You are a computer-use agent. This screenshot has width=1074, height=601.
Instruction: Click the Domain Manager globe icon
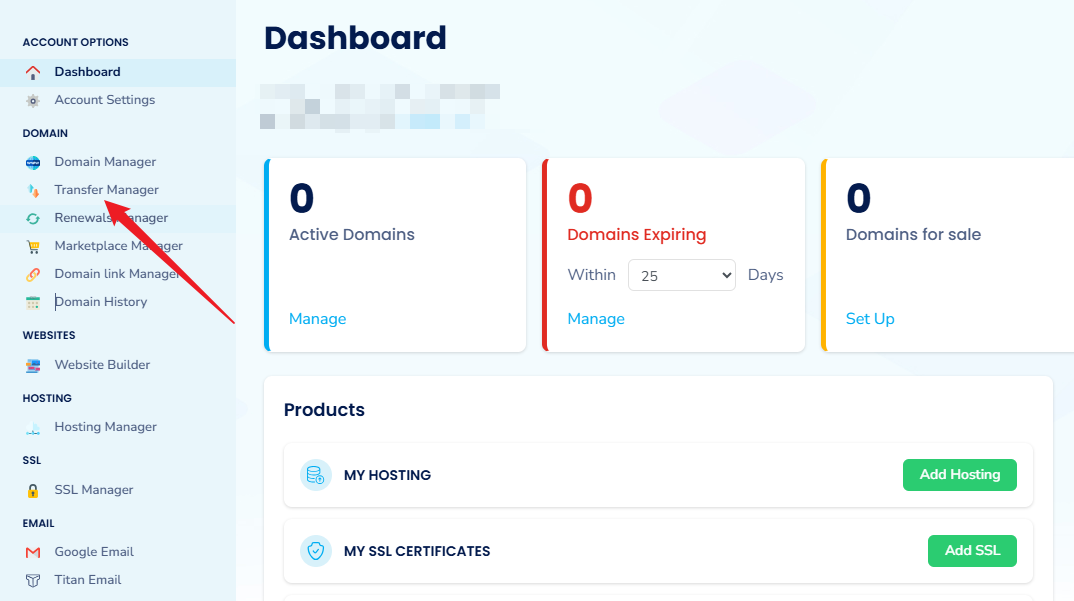(x=33, y=162)
